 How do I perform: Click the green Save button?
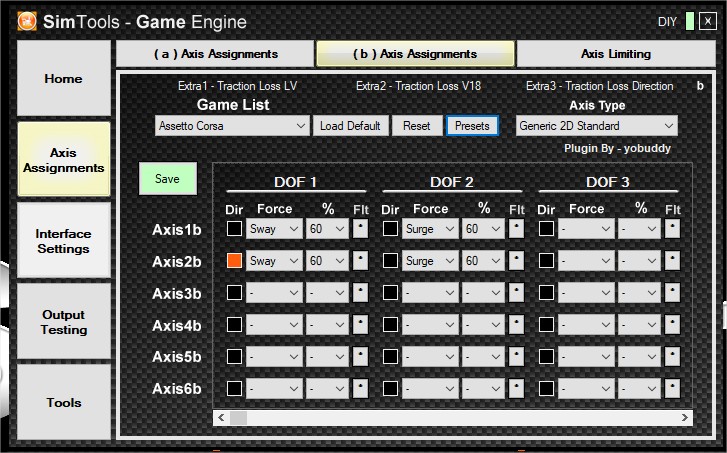(168, 179)
